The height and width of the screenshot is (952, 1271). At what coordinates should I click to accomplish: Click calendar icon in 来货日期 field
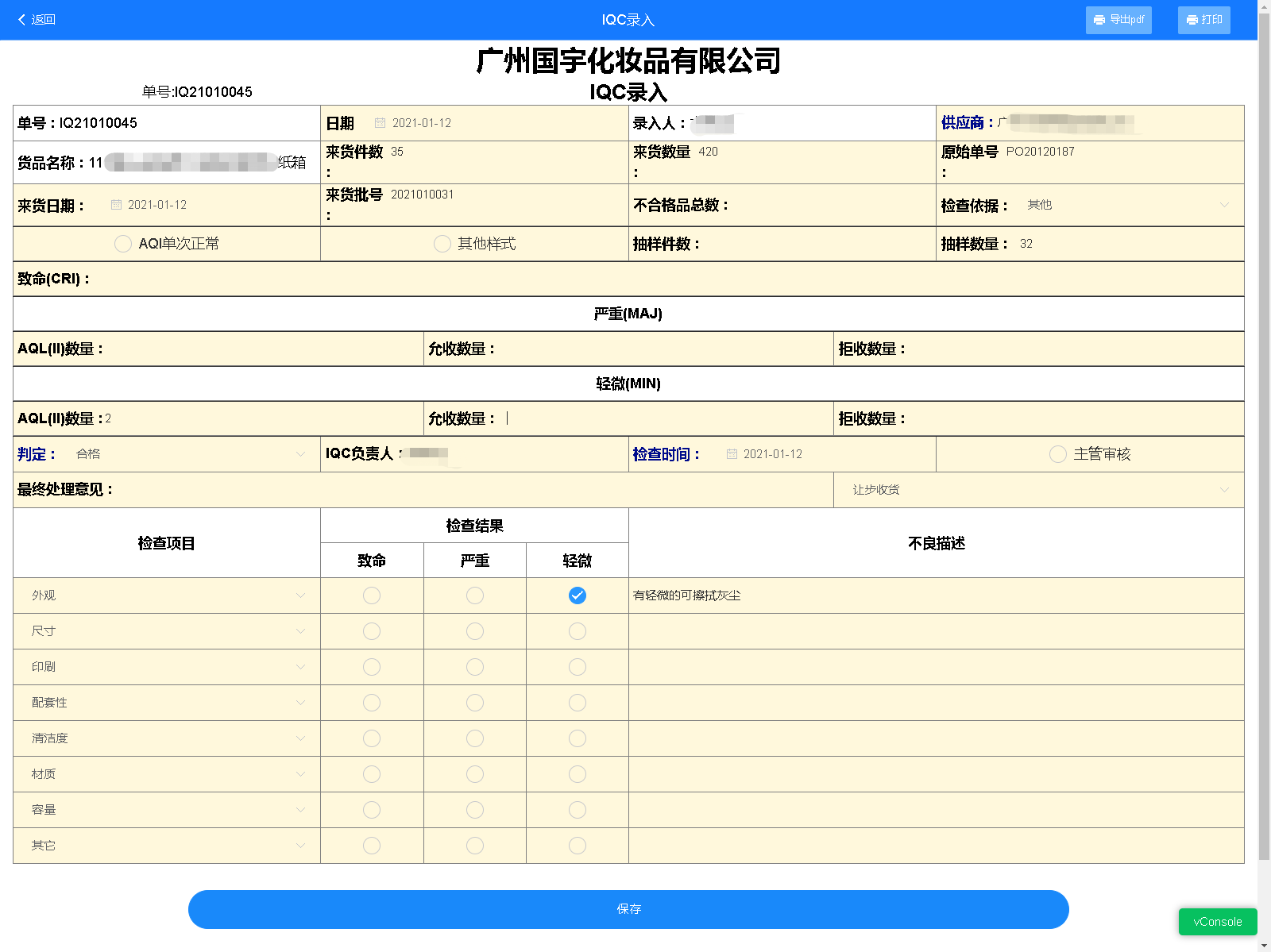(x=116, y=205)
